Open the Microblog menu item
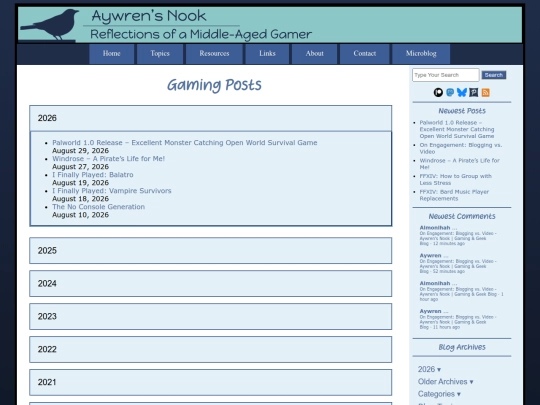The height and width of the screenshot is (405, 540). coord(421,53)
